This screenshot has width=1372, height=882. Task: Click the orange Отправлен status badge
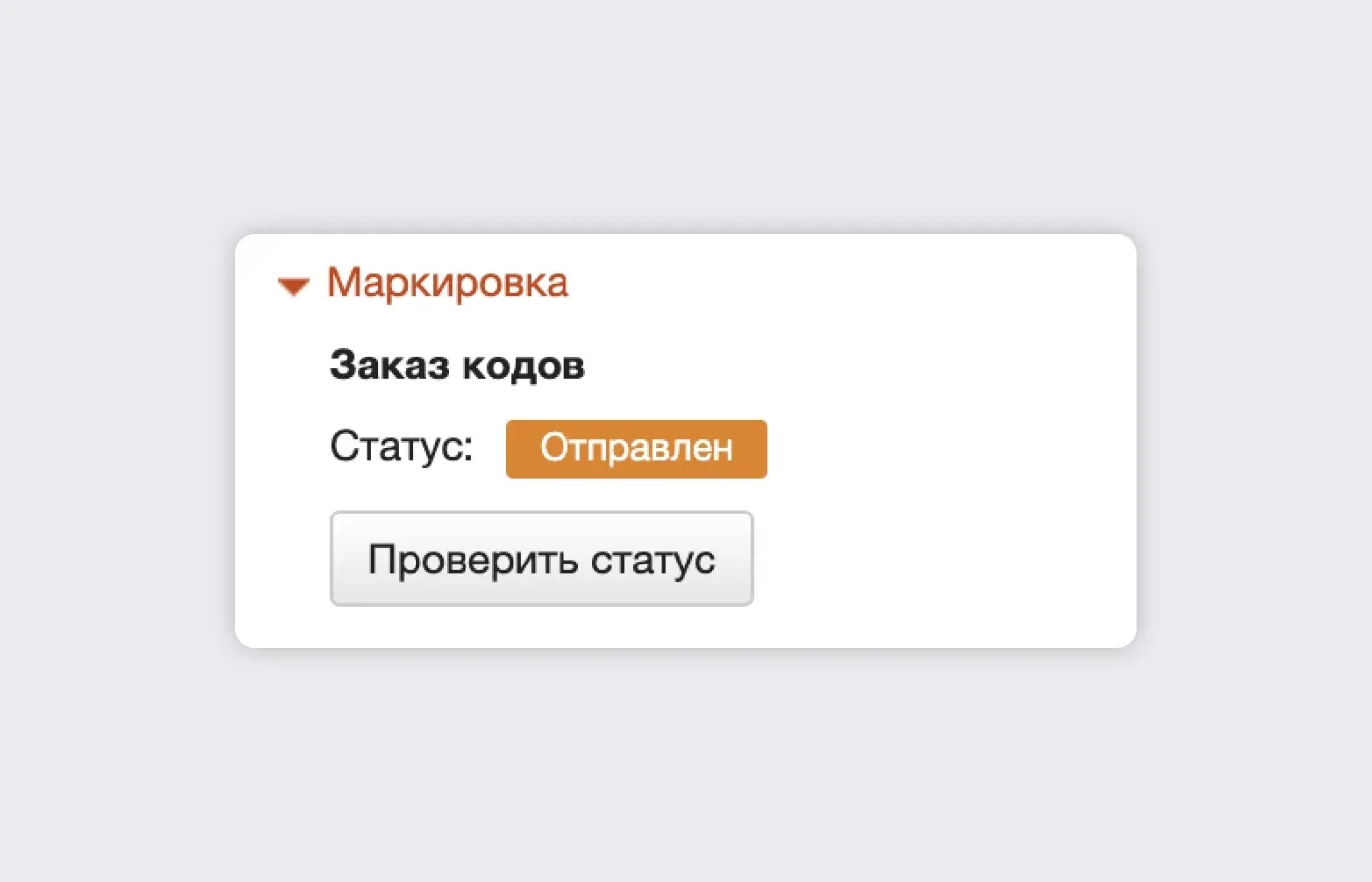(x=635, y=449)
